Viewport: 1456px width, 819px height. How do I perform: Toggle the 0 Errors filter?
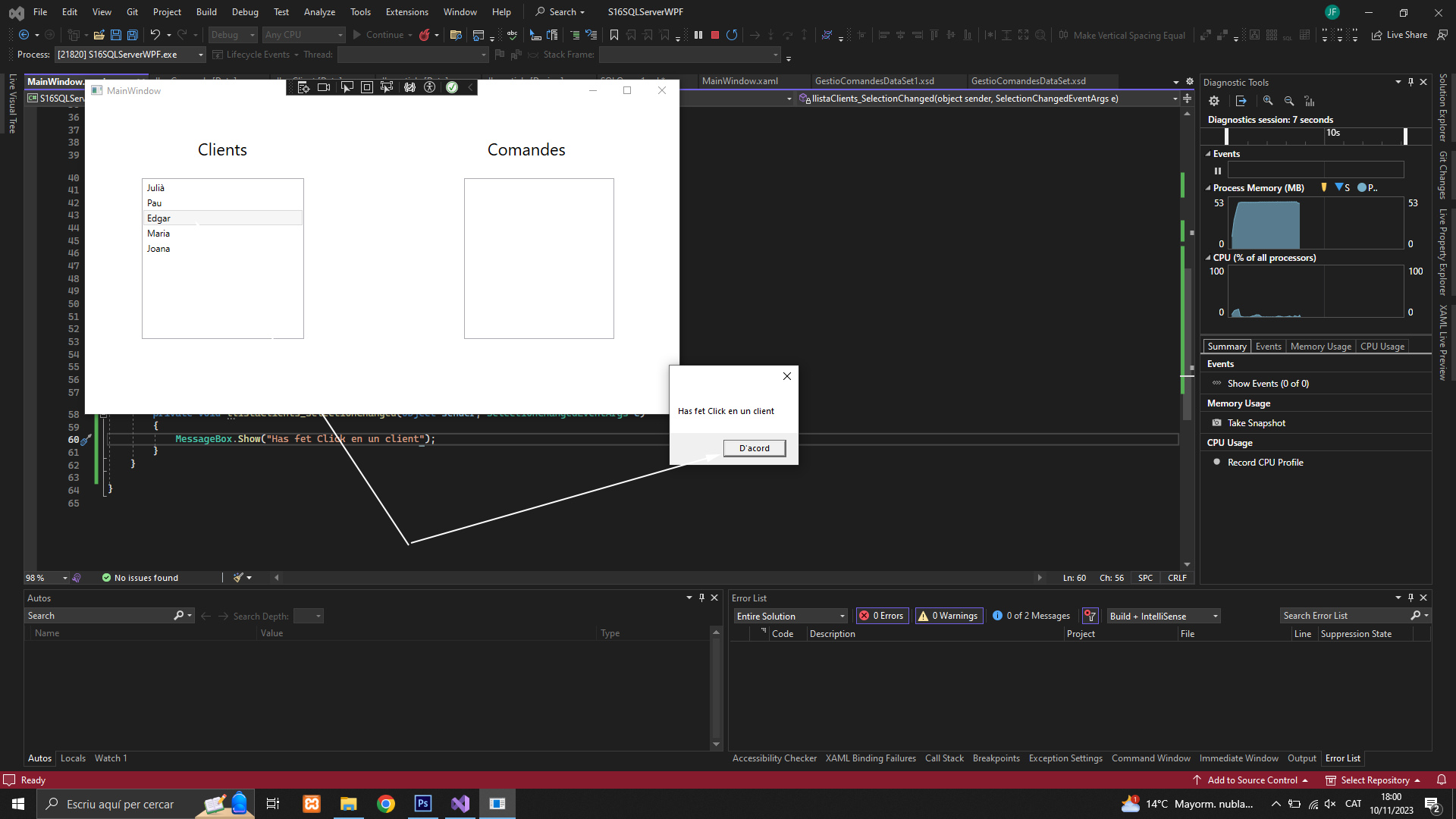point(882,616)
